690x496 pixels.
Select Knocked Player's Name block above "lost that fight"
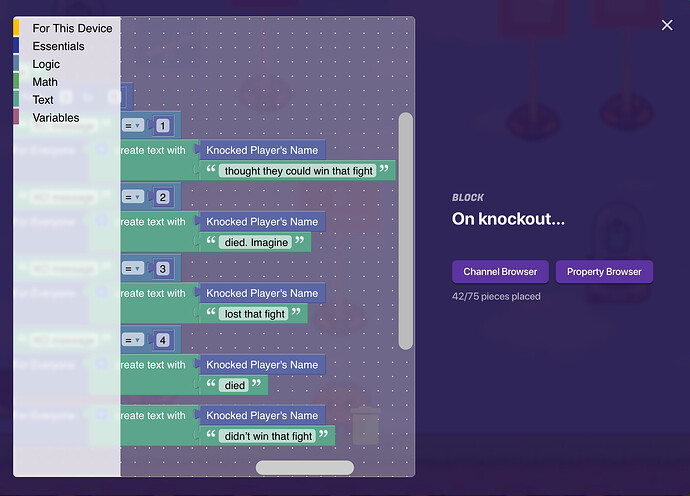(x=262, y=293)
